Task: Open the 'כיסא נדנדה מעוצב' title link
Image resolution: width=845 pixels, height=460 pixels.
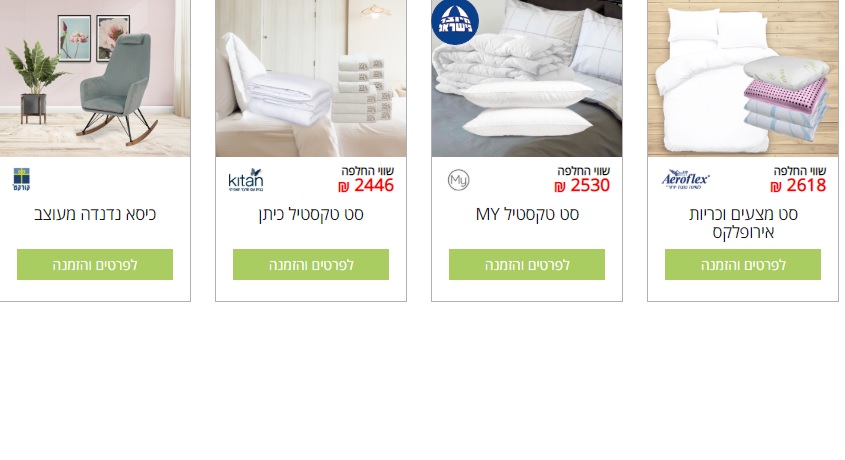Action: pyautogui.click(x=95, y=214)
